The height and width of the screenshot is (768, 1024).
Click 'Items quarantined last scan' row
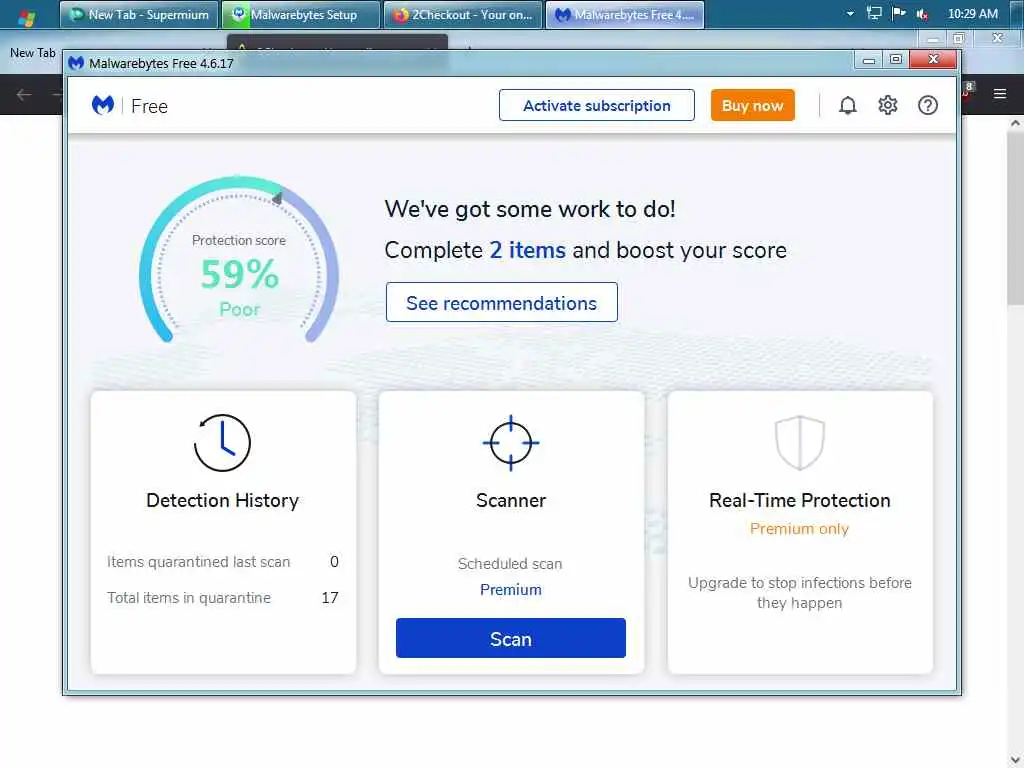click(x=223, y=562)
